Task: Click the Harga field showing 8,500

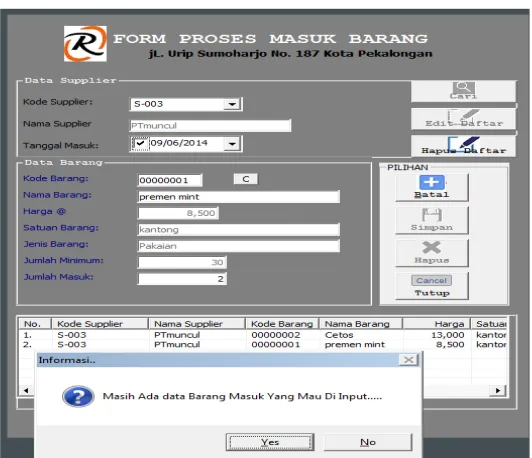Action: click(178, 213)
